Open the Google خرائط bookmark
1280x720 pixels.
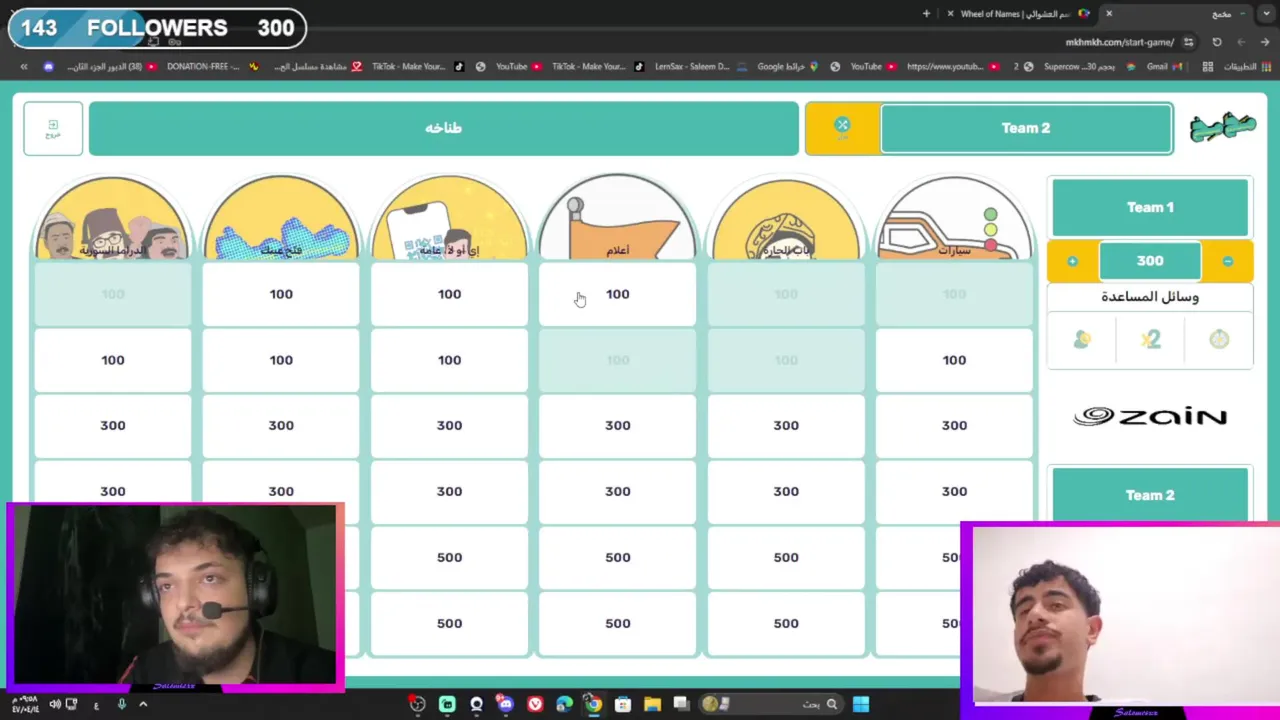788,67
